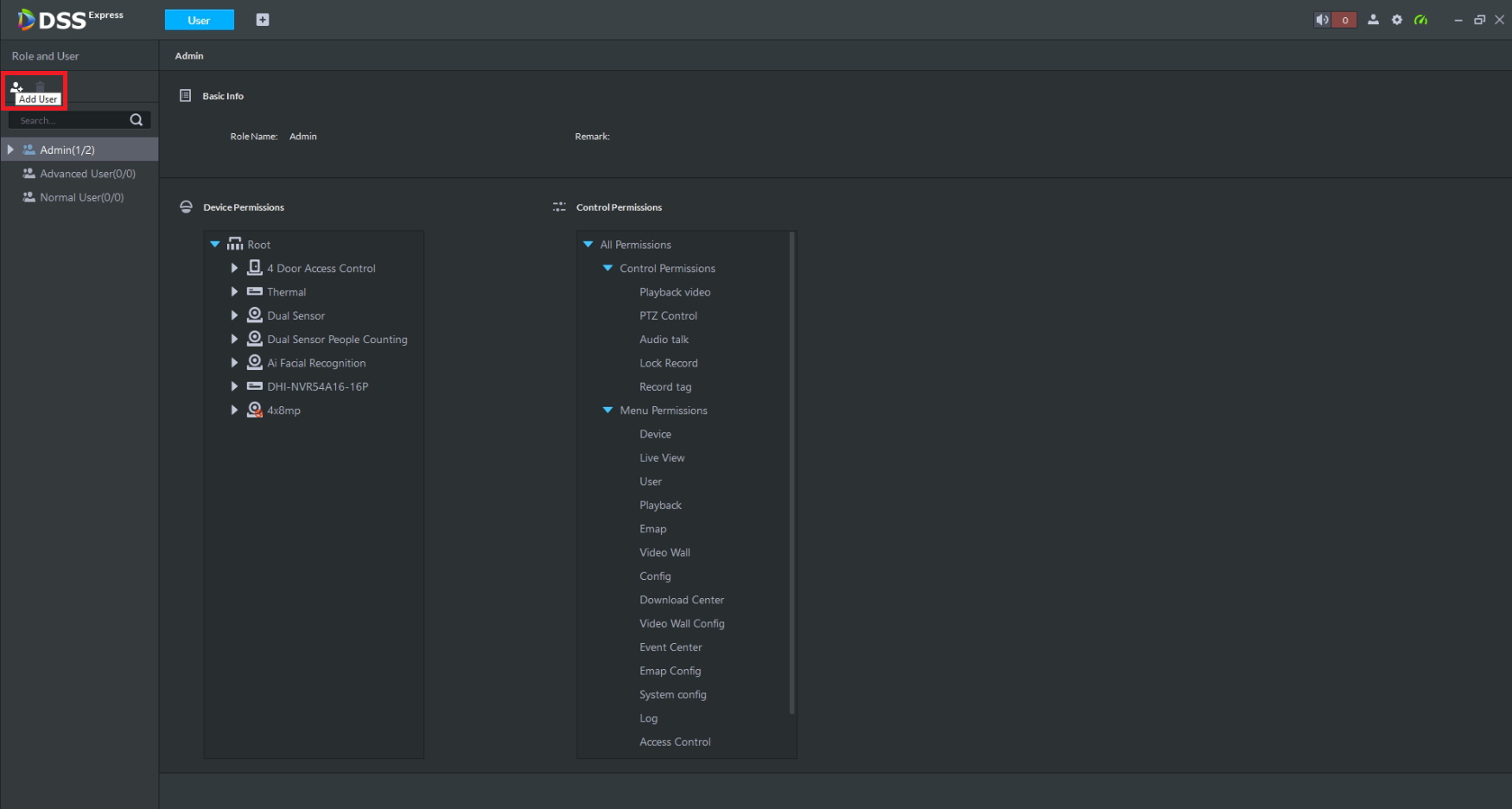This screenshot has width=1512, height=809.
Task: Select the Normal User(0/0) role
Action: click(81, 197)
